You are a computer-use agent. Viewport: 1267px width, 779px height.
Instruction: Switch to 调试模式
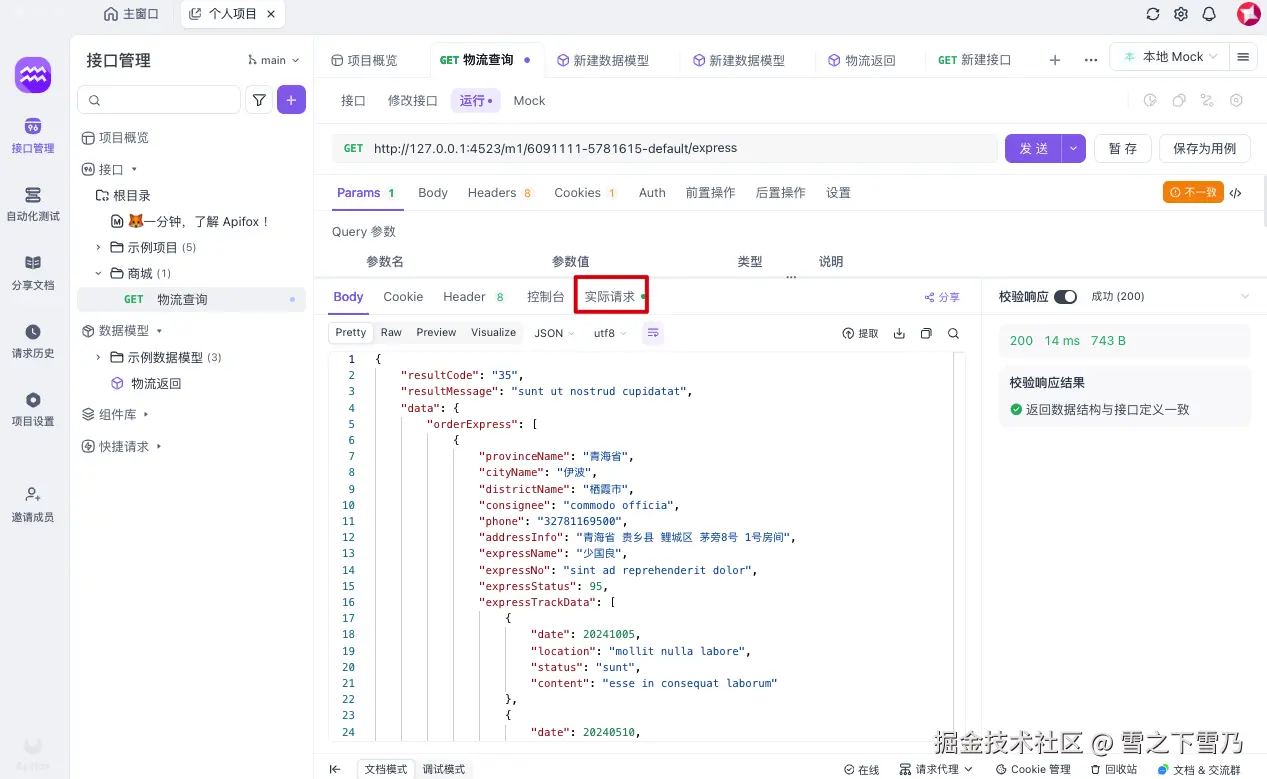click(443, 769)
